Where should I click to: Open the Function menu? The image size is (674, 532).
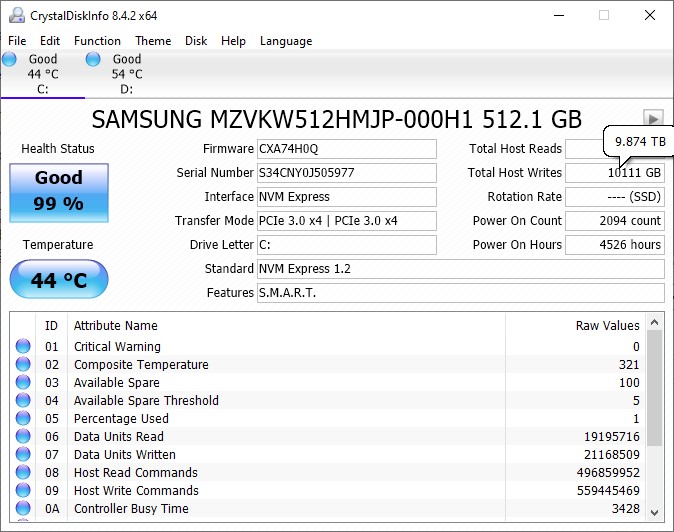tap(97, 41)
